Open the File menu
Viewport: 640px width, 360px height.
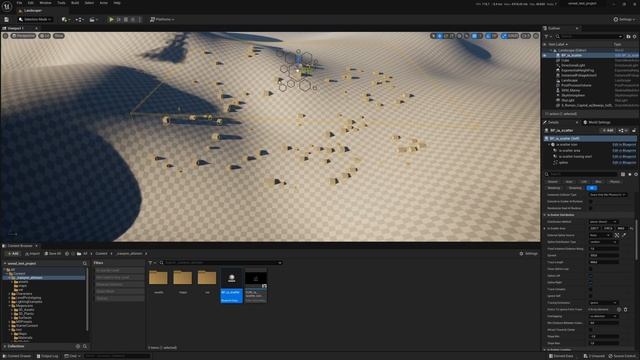[x=19, y=3]
